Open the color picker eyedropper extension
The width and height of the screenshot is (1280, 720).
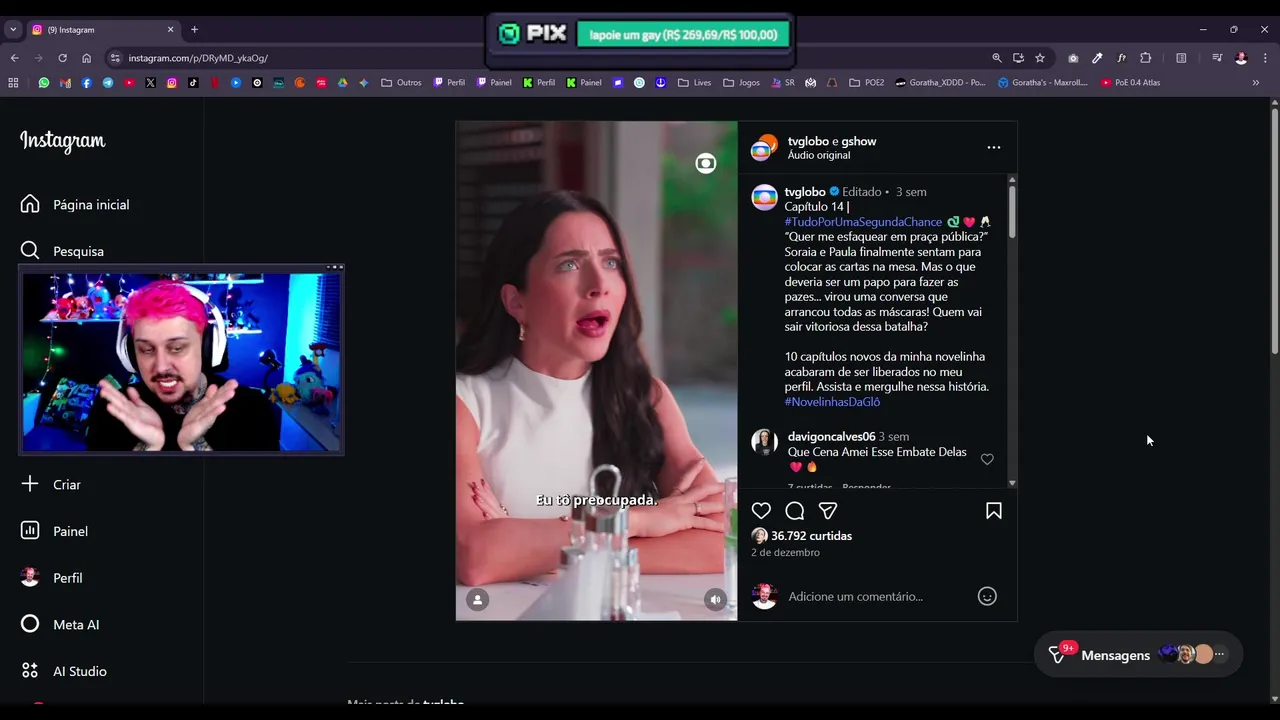pyautogui.click(x=1097, y=58)
